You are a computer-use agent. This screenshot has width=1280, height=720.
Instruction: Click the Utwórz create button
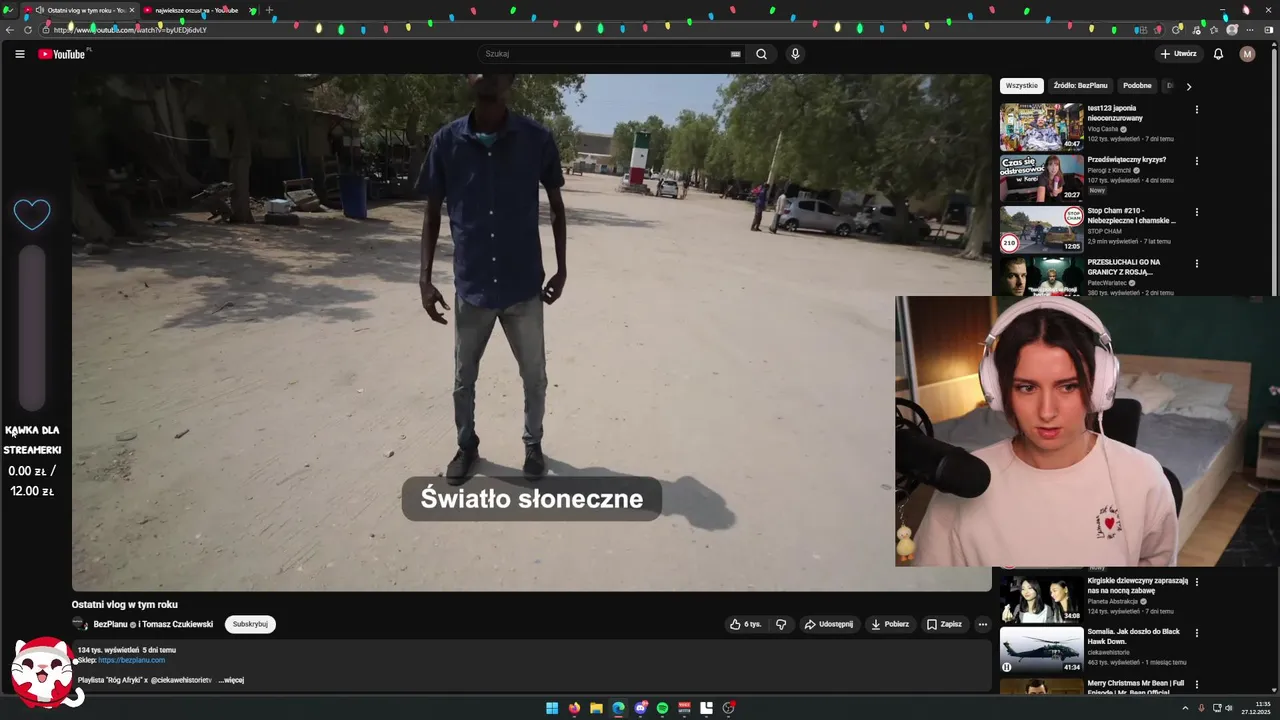(x=1178, y=54)
